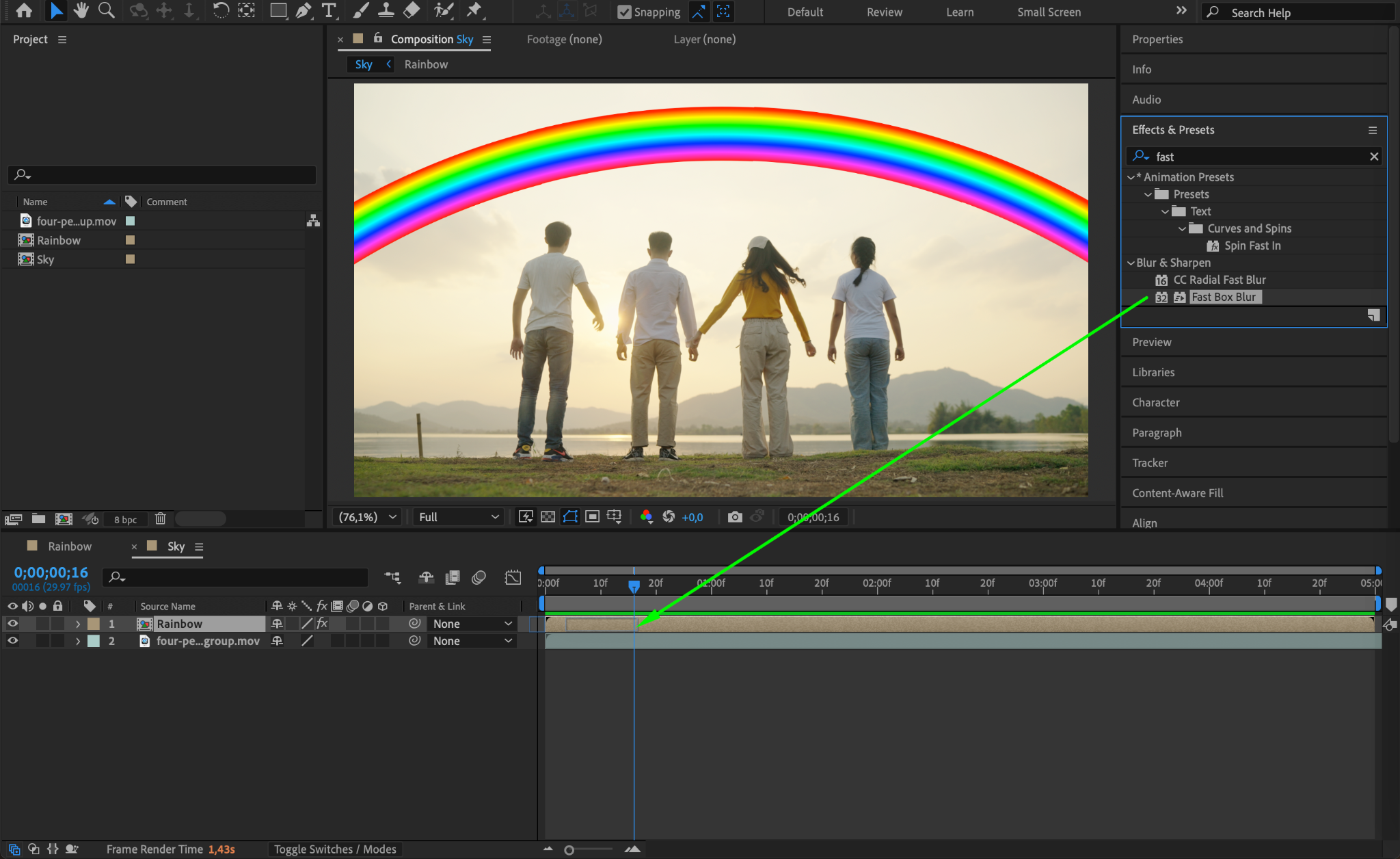Select the Pen tool

(x=303, y=10)
